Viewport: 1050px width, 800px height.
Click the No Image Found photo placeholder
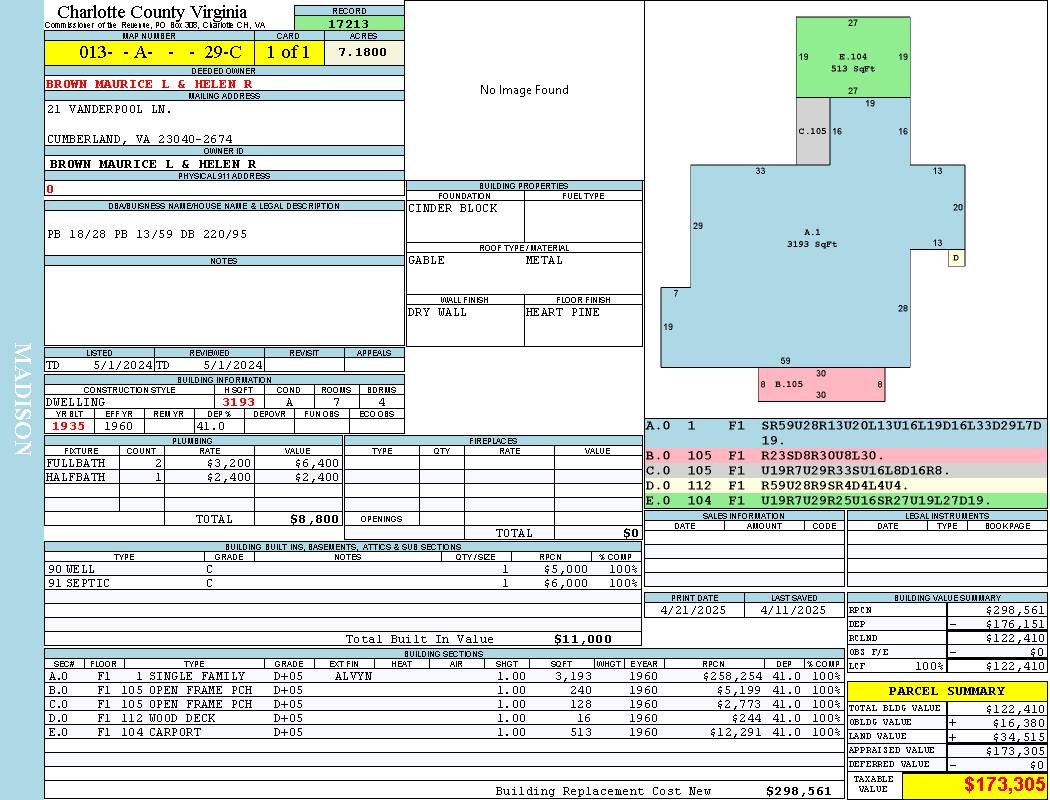click(524, 90)
